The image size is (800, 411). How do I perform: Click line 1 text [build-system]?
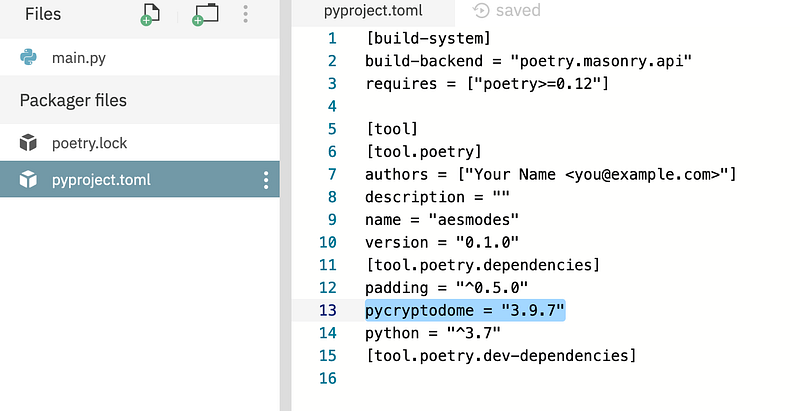(428, 38)
